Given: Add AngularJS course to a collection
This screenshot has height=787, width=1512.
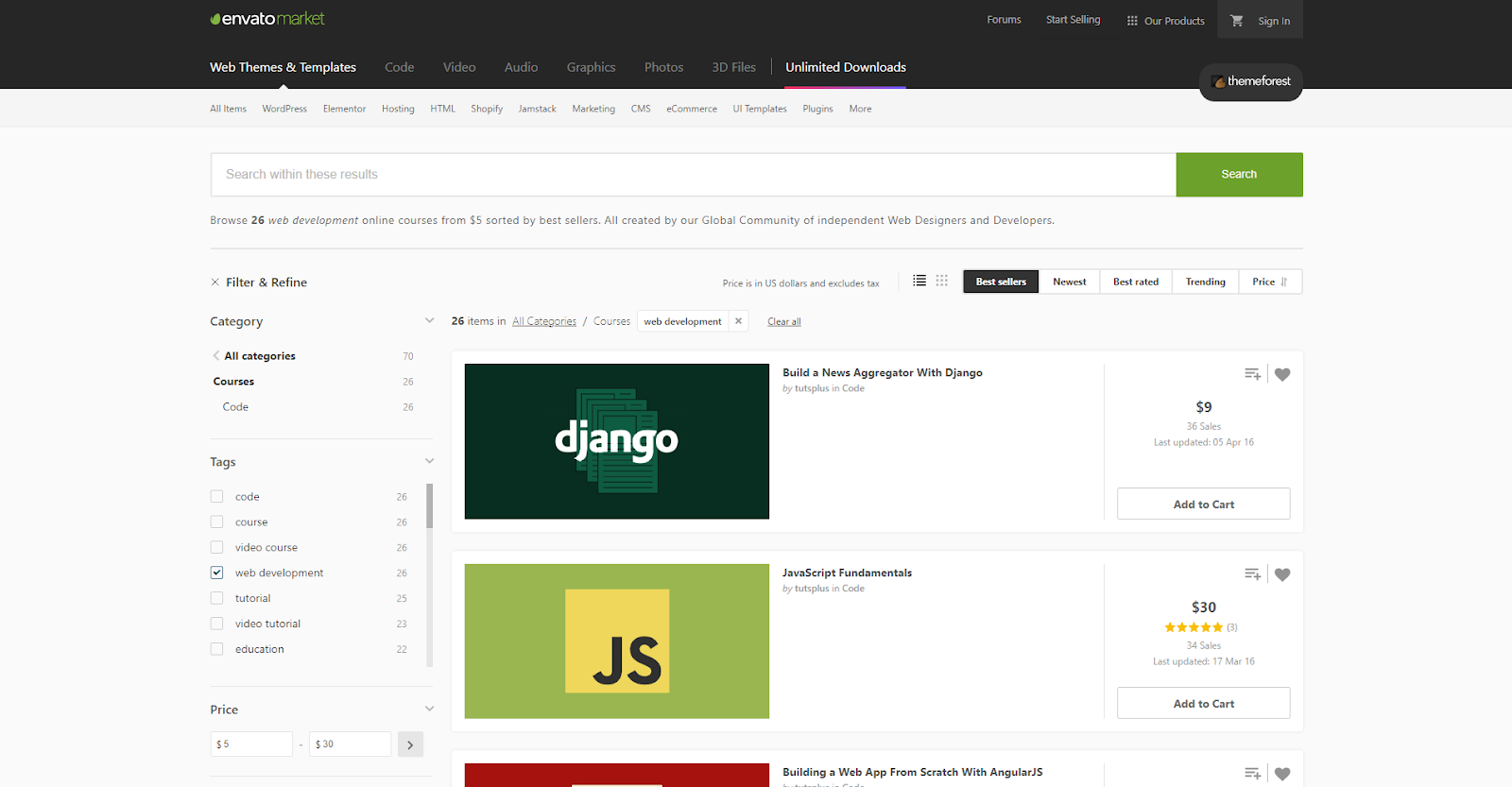Looking at the screenshot, I should (1253, 774).
